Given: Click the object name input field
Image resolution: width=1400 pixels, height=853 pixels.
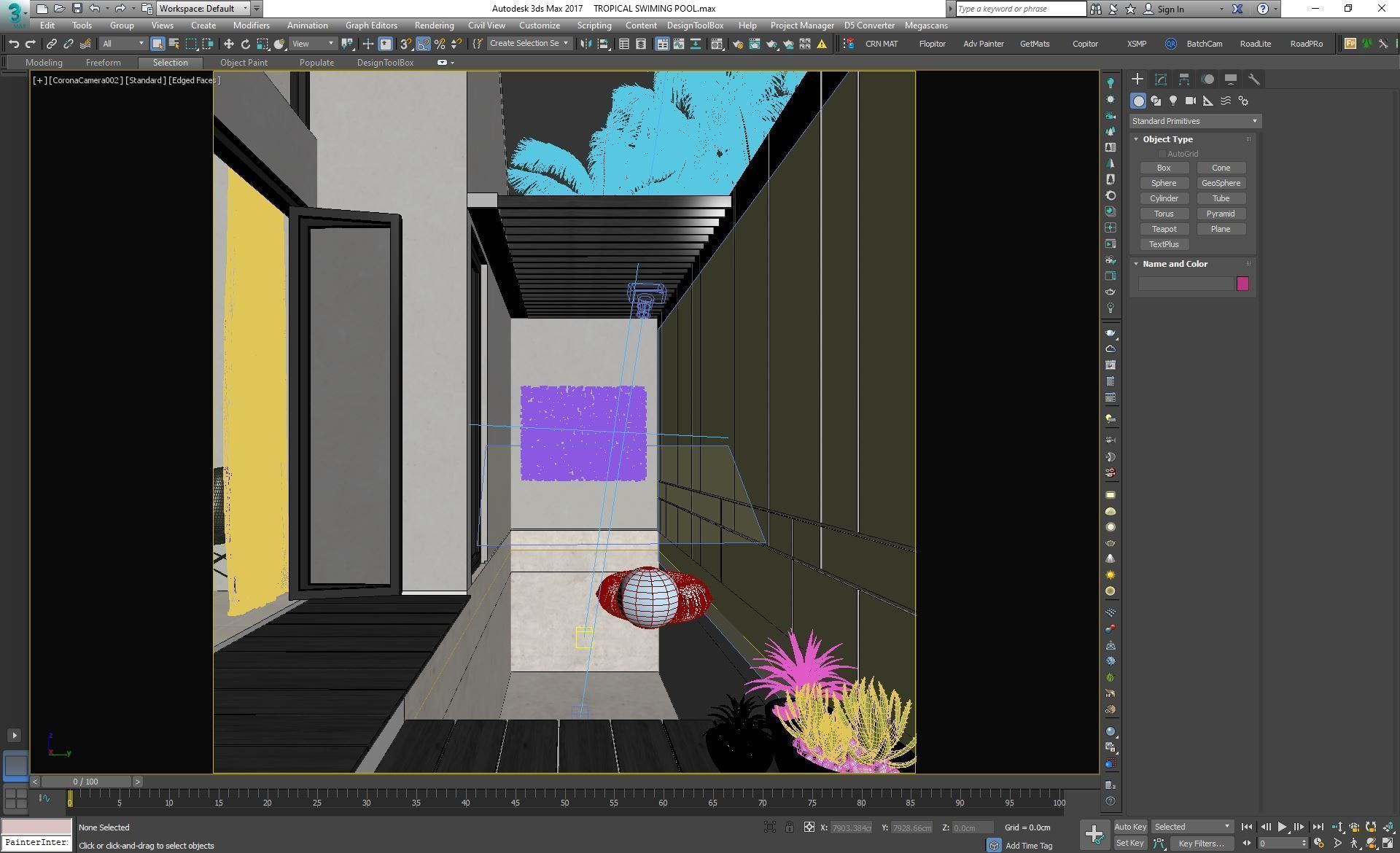Looking at the screenshot, I should coord(1186,284).
